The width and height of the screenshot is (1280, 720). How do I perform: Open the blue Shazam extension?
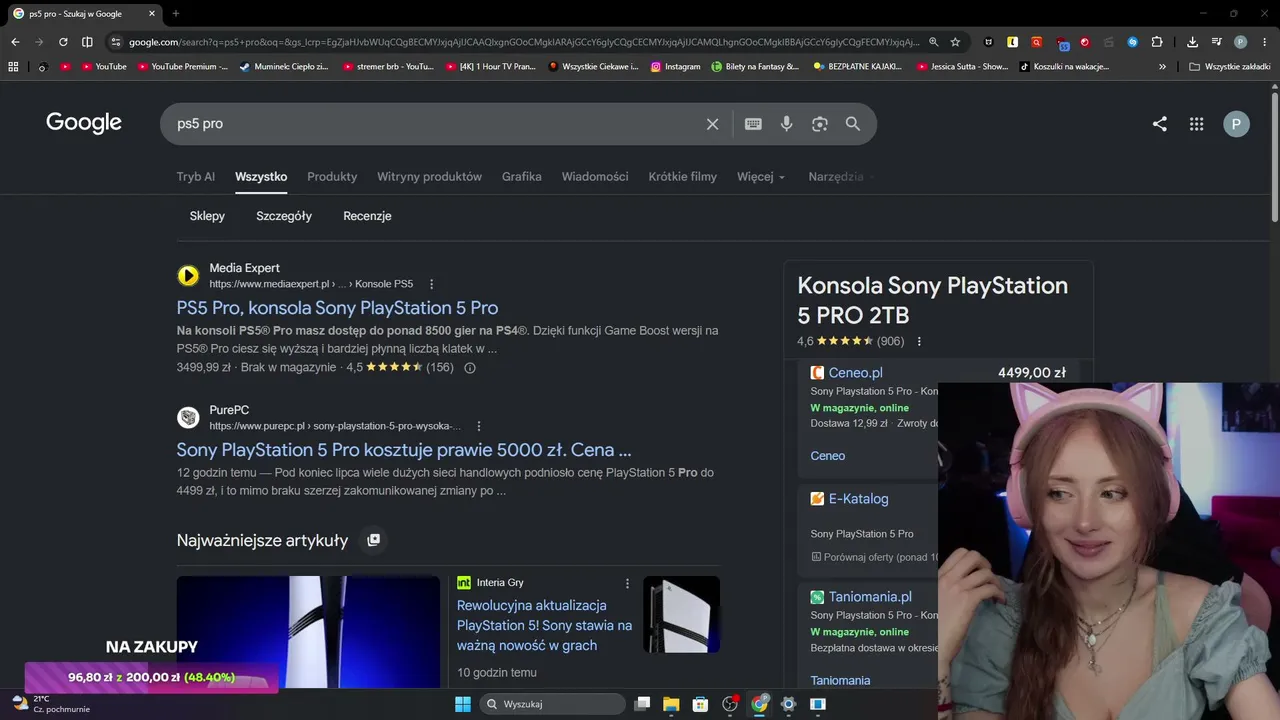1132,42
